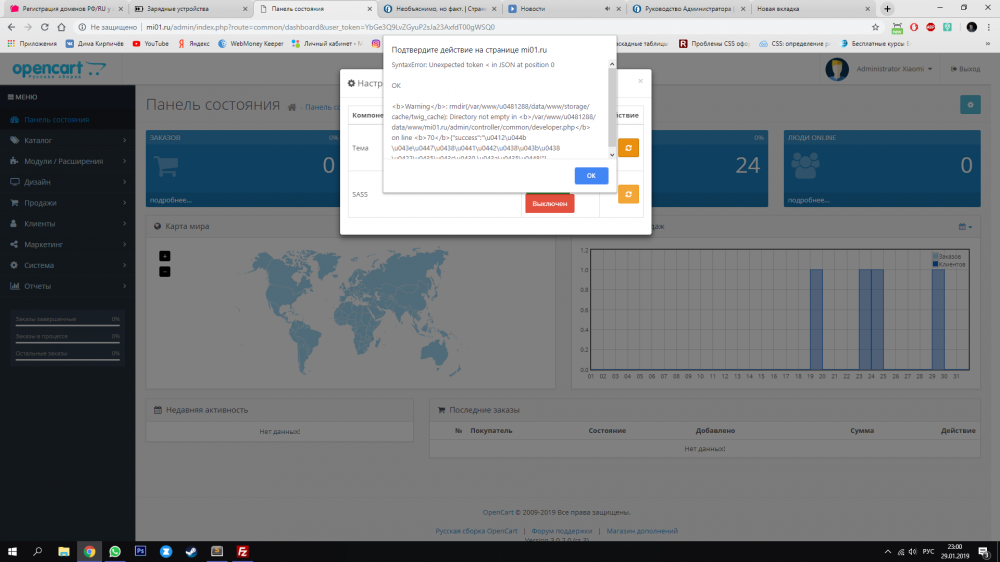Open the Administrator Xiaomi user dropdown

click(x=879, y=69)
